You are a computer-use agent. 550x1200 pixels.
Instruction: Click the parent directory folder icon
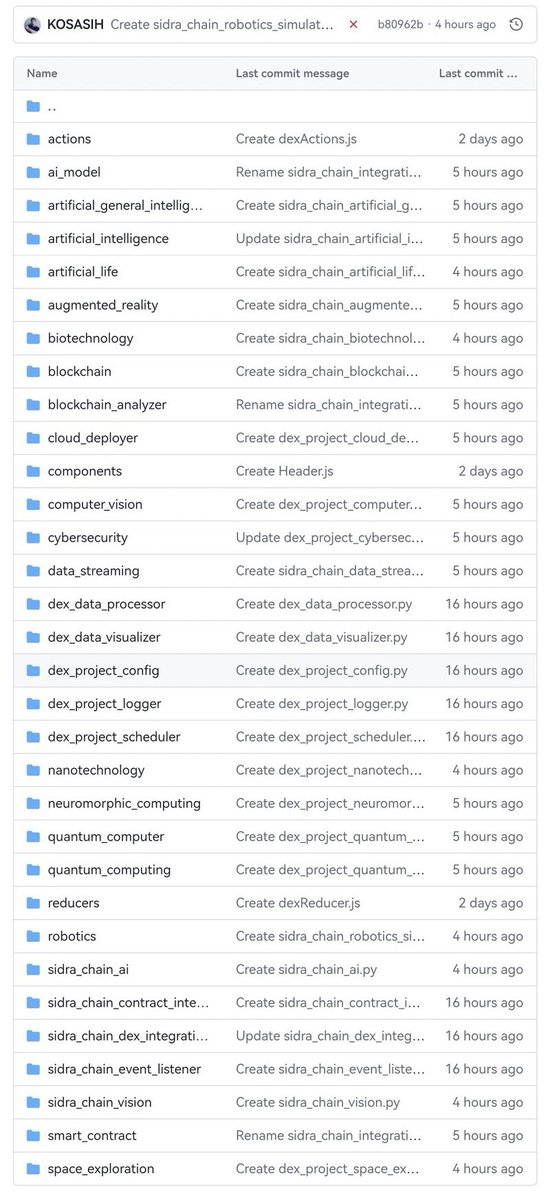pos(33,106)
